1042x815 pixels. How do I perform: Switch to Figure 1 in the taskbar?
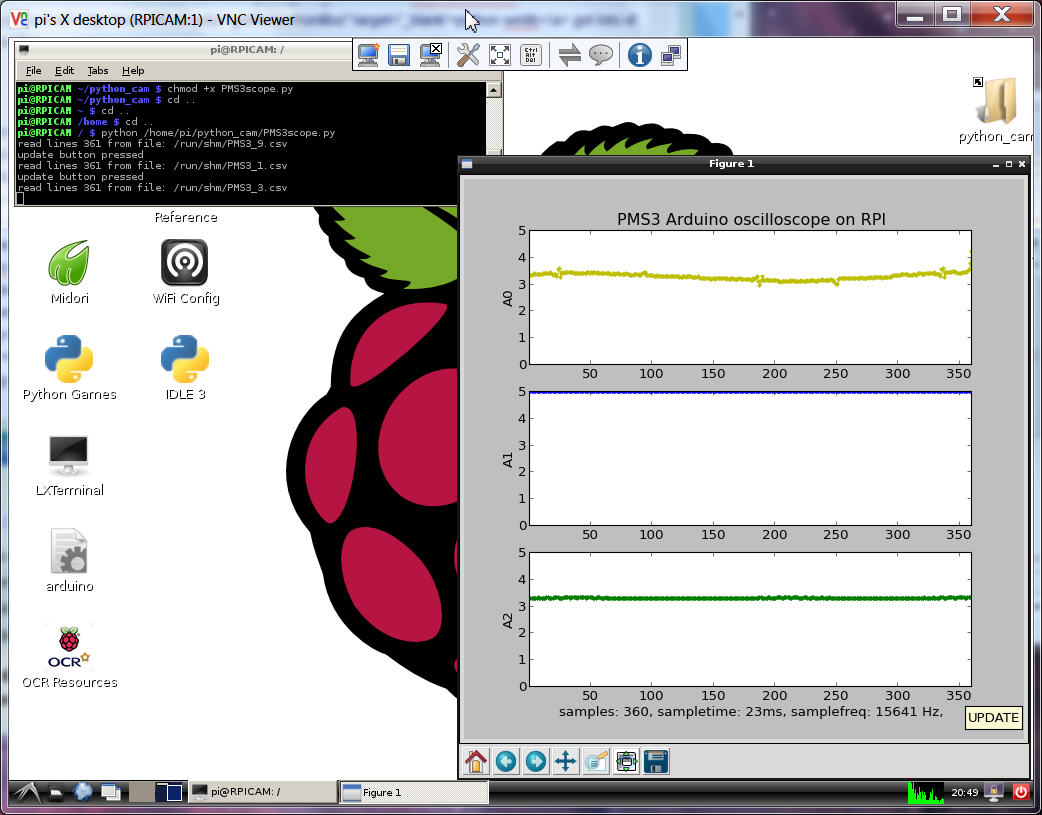pos(413,792)
